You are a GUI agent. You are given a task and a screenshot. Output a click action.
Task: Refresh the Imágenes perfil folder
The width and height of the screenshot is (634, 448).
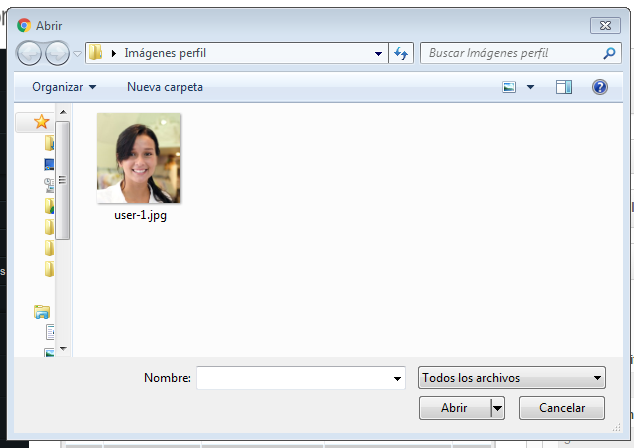pyautogui.click(x=401, y=53)
